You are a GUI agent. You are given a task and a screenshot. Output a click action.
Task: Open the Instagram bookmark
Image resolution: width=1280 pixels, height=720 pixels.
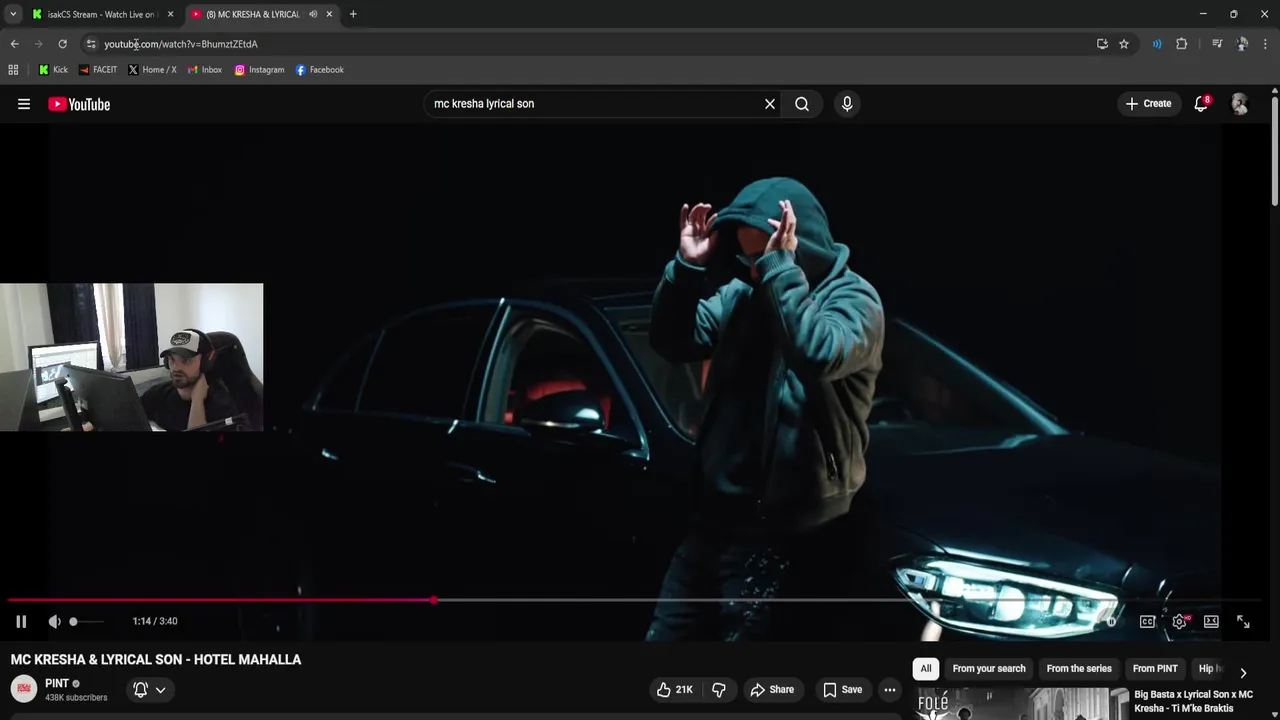pyautogui.click(x=260, y=70)
